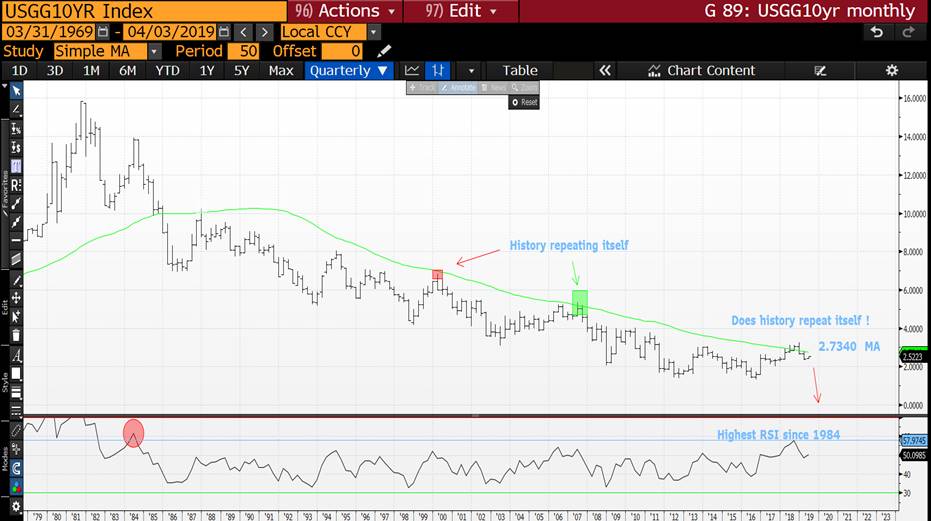Expand the Local CCY currency dropdown
Viewport: 931px width, 521px height.
point(373,32)
